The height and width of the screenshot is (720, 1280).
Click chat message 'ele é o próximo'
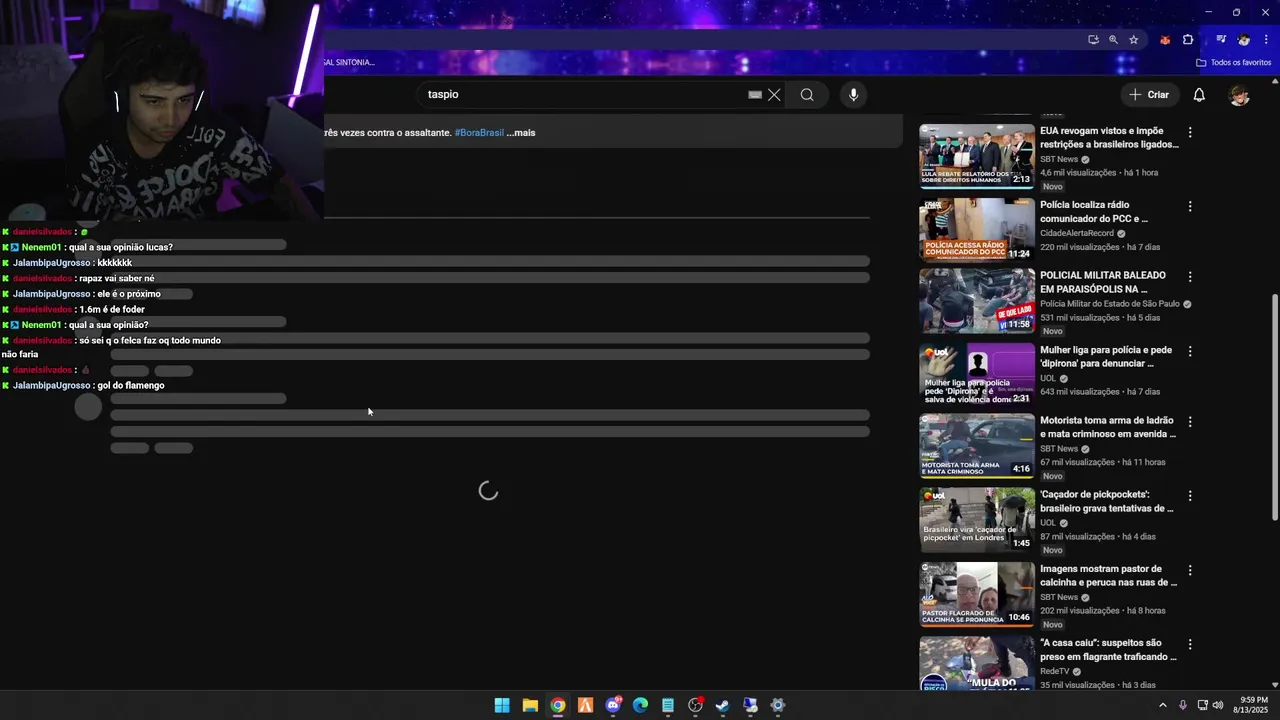click(x=129, y=294)
